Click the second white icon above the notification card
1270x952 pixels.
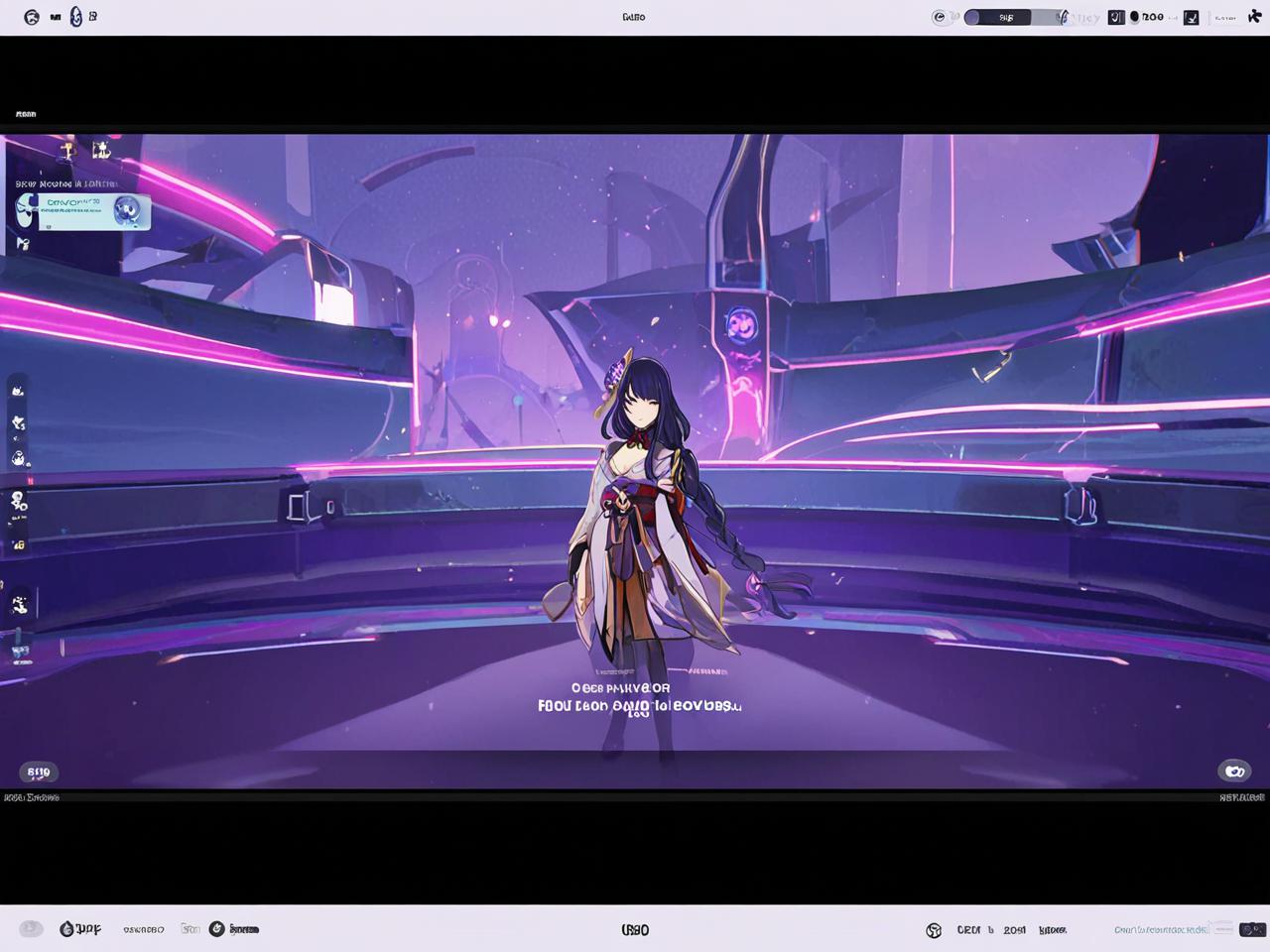pyautogui.click(x=101, y=150)
